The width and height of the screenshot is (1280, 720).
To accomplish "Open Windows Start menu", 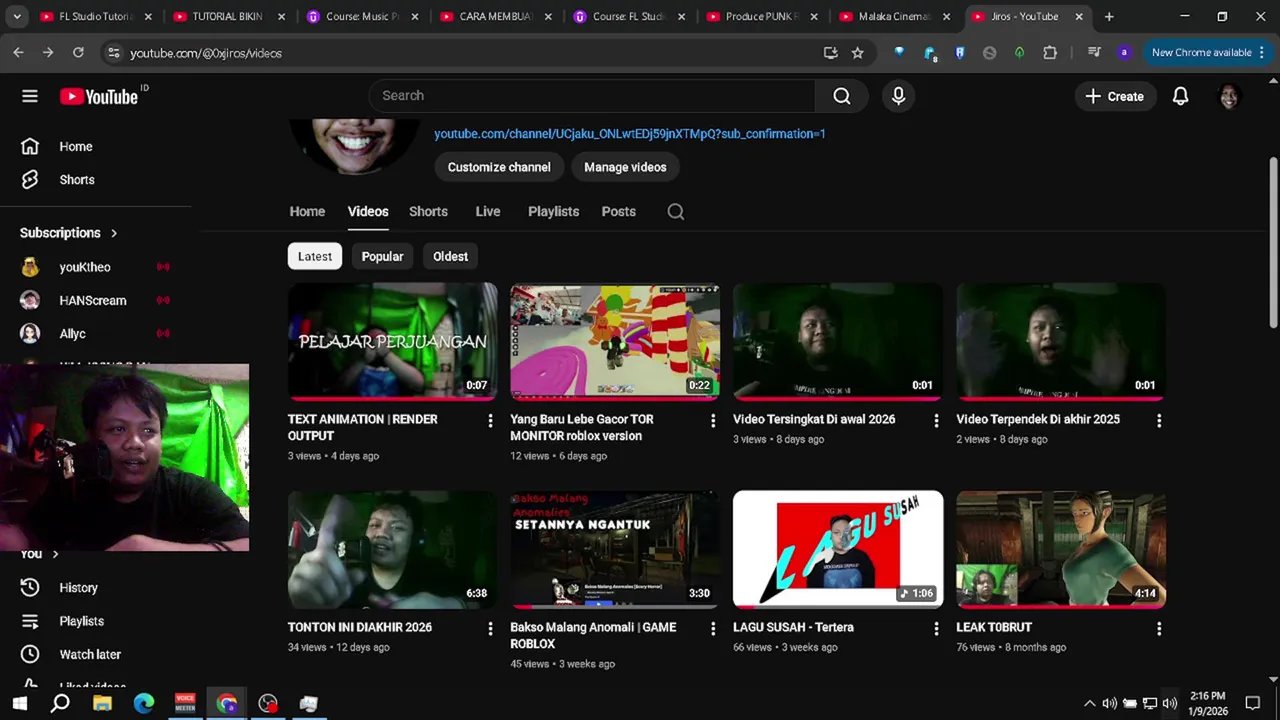I will pos(19,703).
